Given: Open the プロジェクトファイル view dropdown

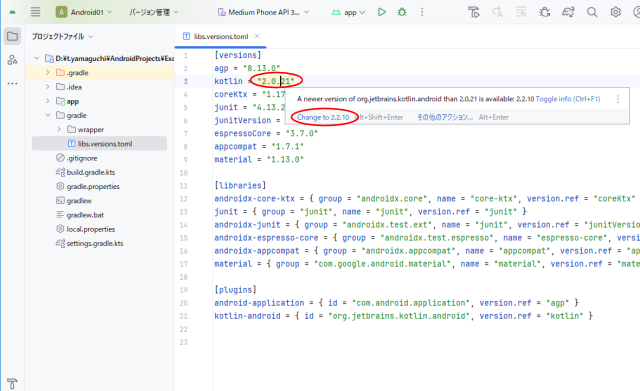Looking at the screenshot, I should tap(62, 36).
